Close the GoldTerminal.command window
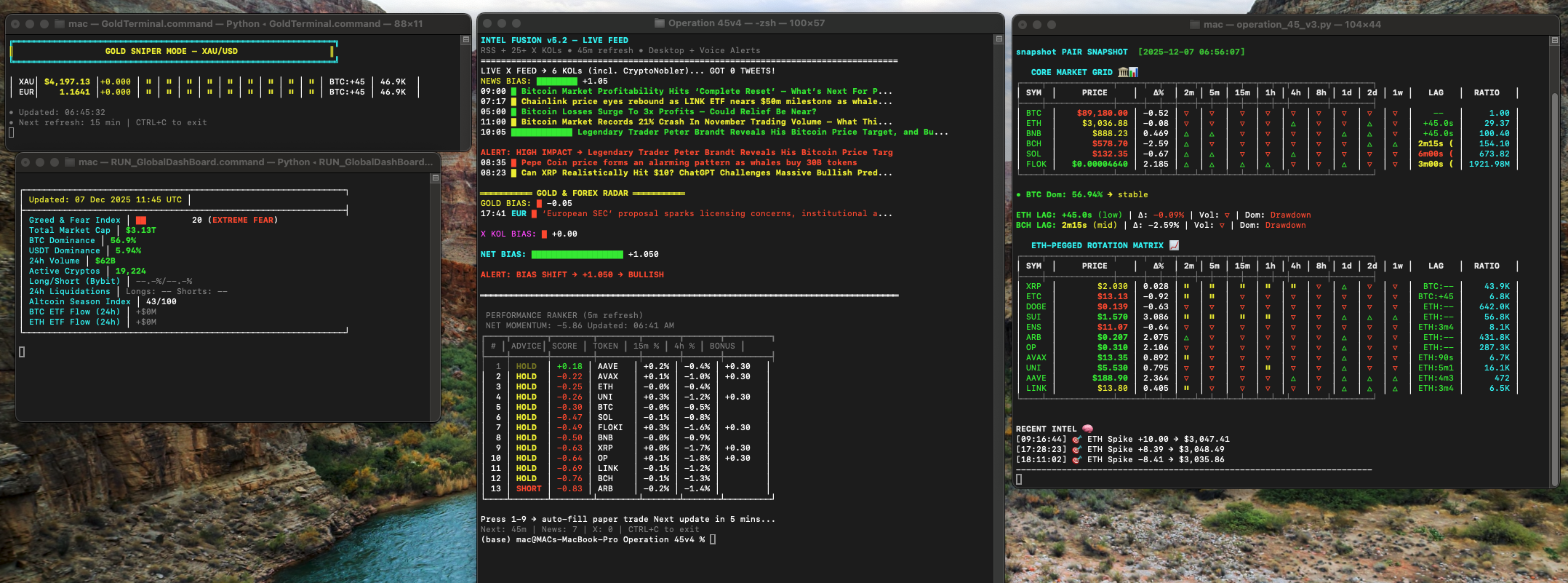This screenshot has height=583, width=1568. click(x=16, y=24)
